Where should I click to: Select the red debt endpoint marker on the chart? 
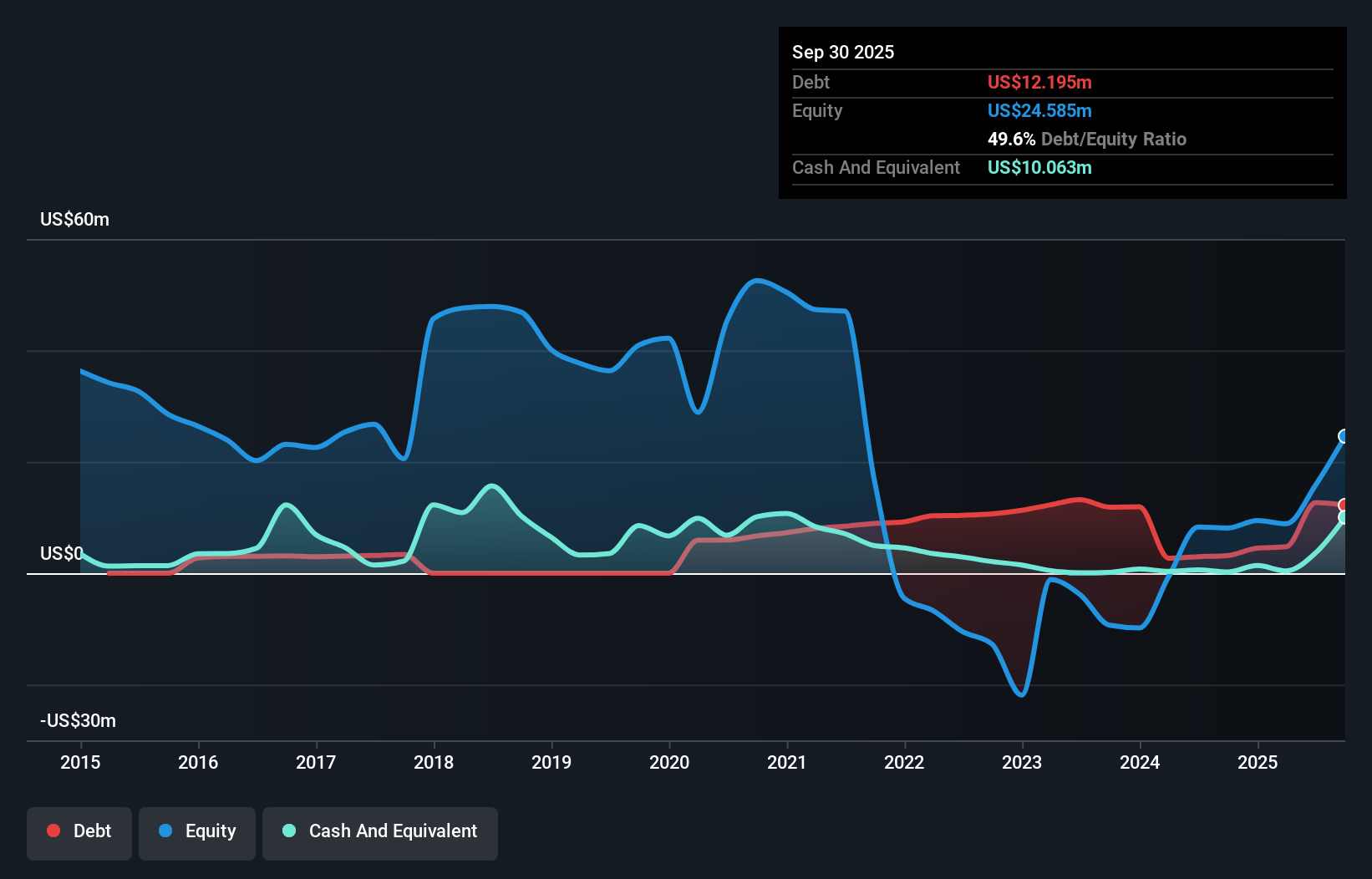click(x=1343, y=505)
